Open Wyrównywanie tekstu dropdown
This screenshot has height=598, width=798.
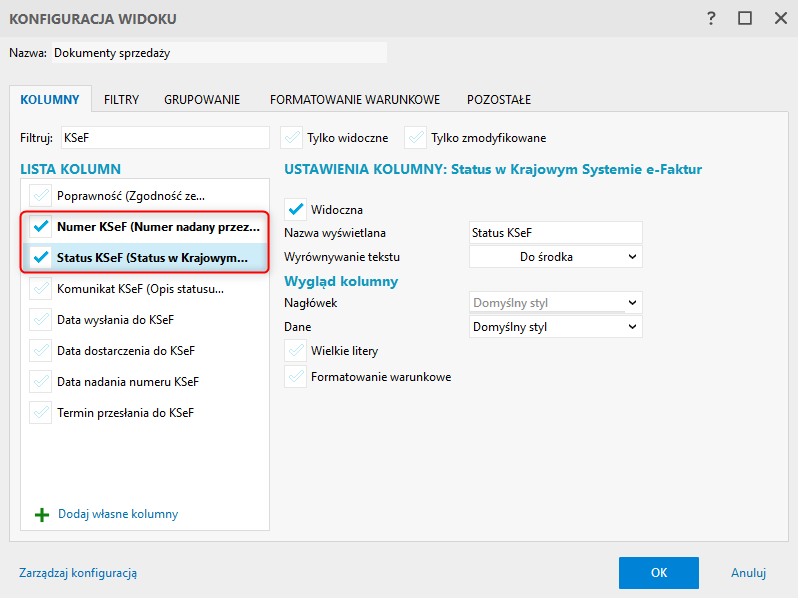coord(555,257)
